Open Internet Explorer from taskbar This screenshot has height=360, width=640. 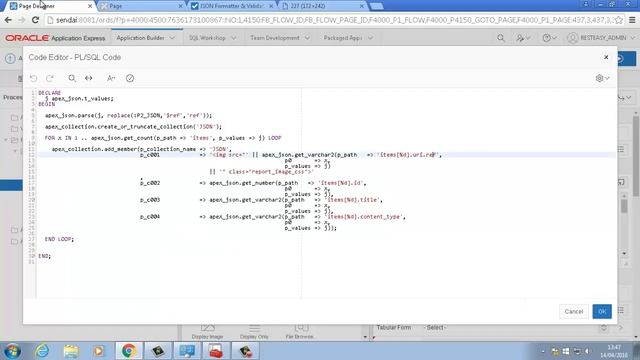click(42, 351)
